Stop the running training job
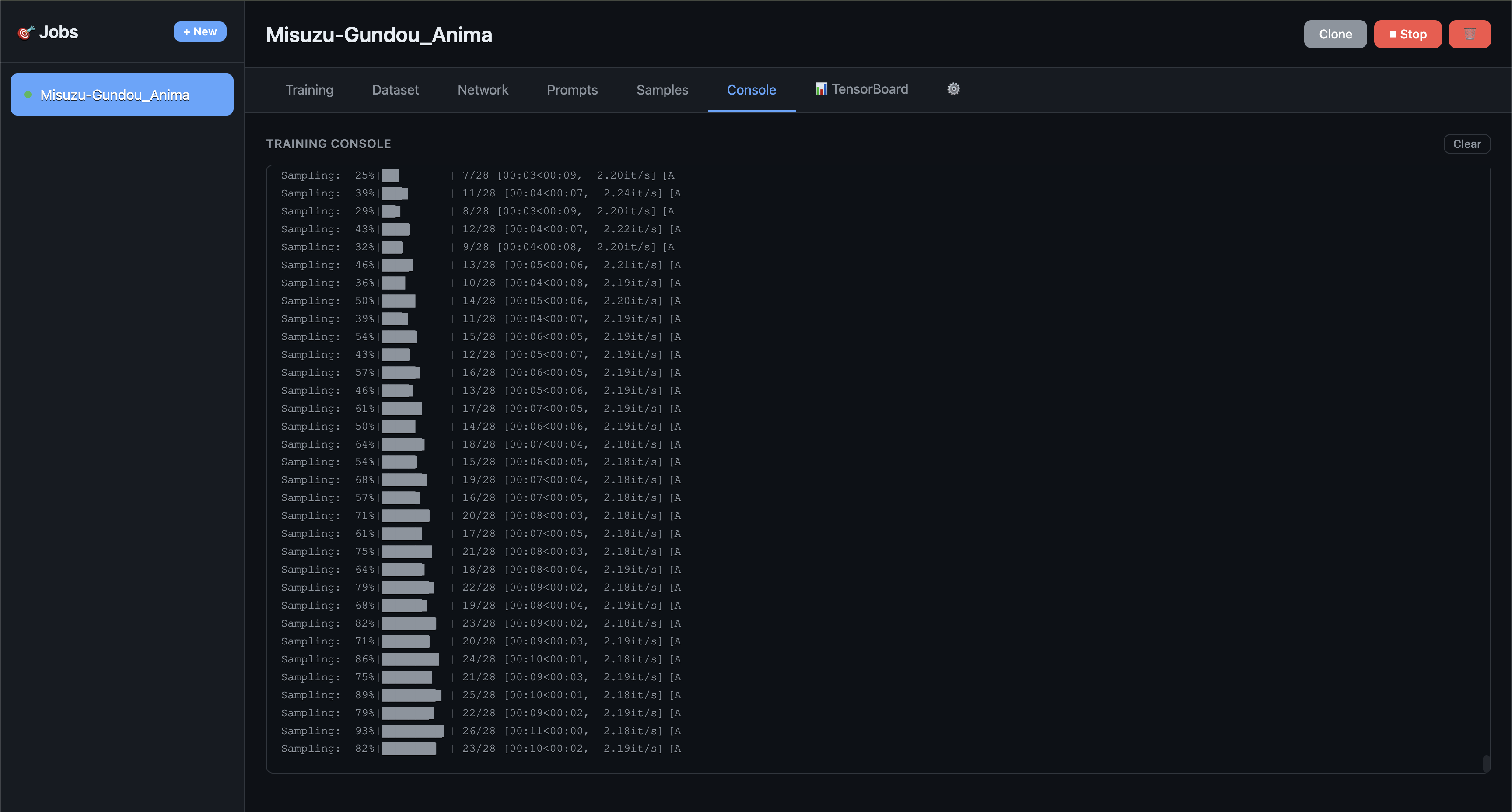1512x812 pixels. click(x=1407, y=34)
